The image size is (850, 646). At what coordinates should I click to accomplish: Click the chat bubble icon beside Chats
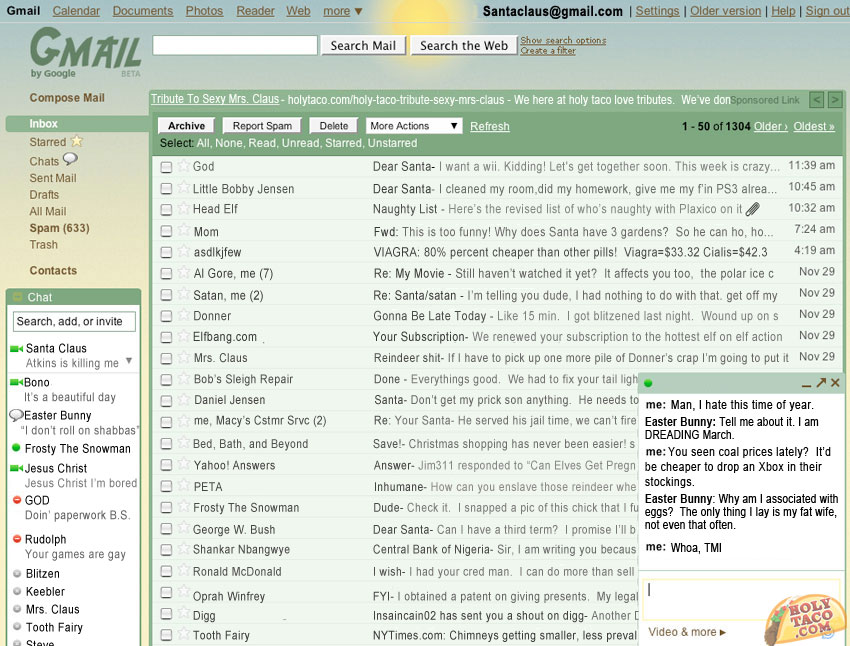70,159
